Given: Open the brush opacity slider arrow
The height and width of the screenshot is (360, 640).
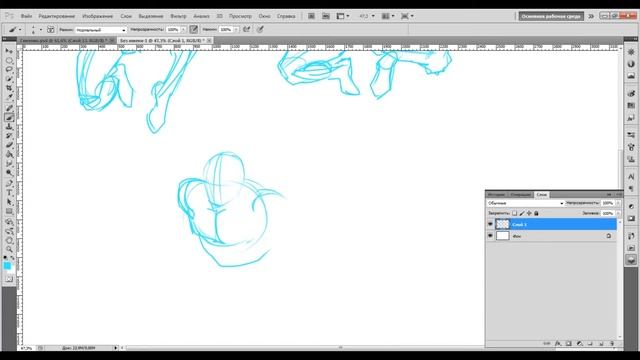Looking at the screenshot, I should [184, 30].
